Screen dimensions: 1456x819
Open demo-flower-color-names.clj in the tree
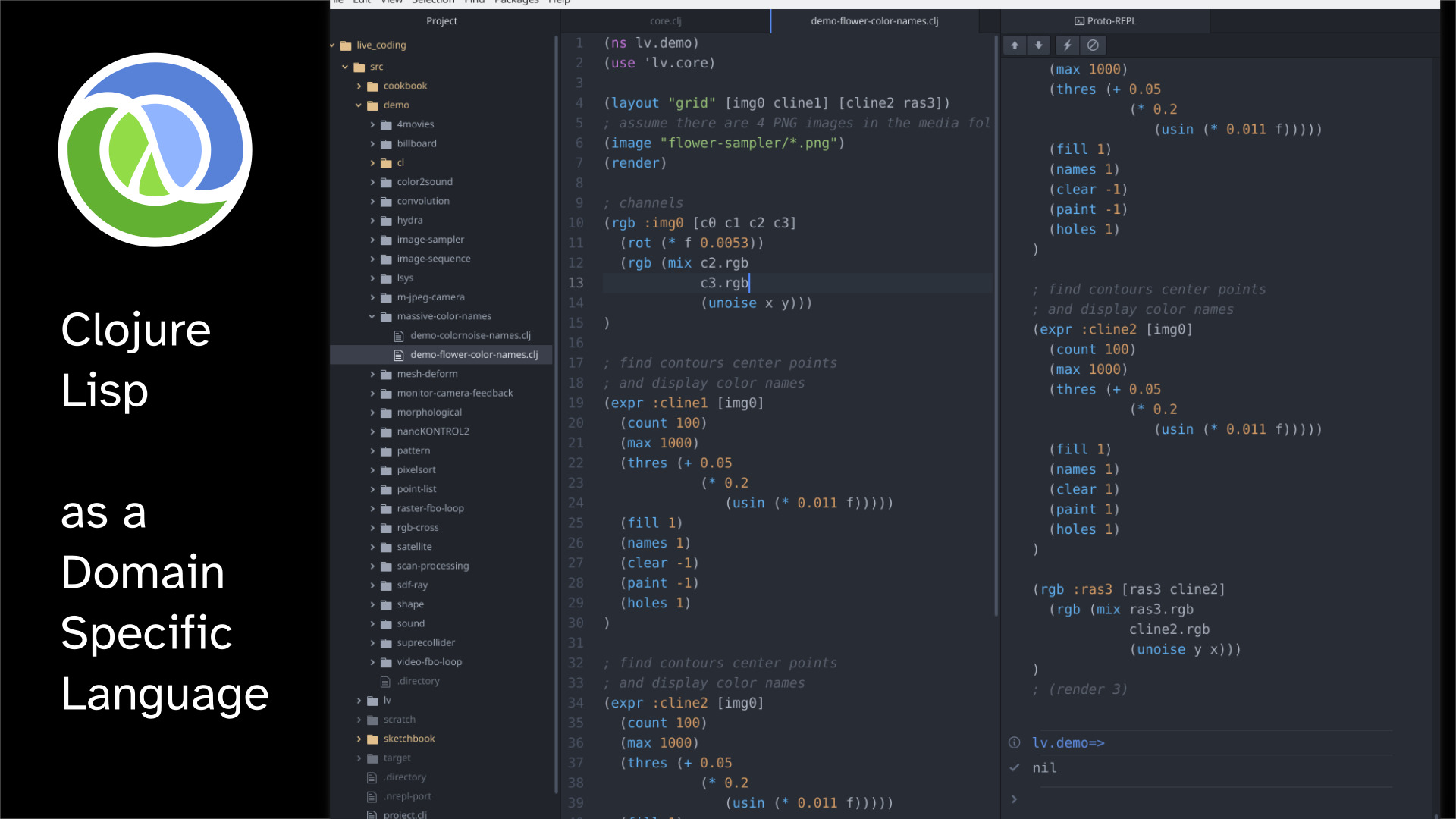(x=473, y=355)
